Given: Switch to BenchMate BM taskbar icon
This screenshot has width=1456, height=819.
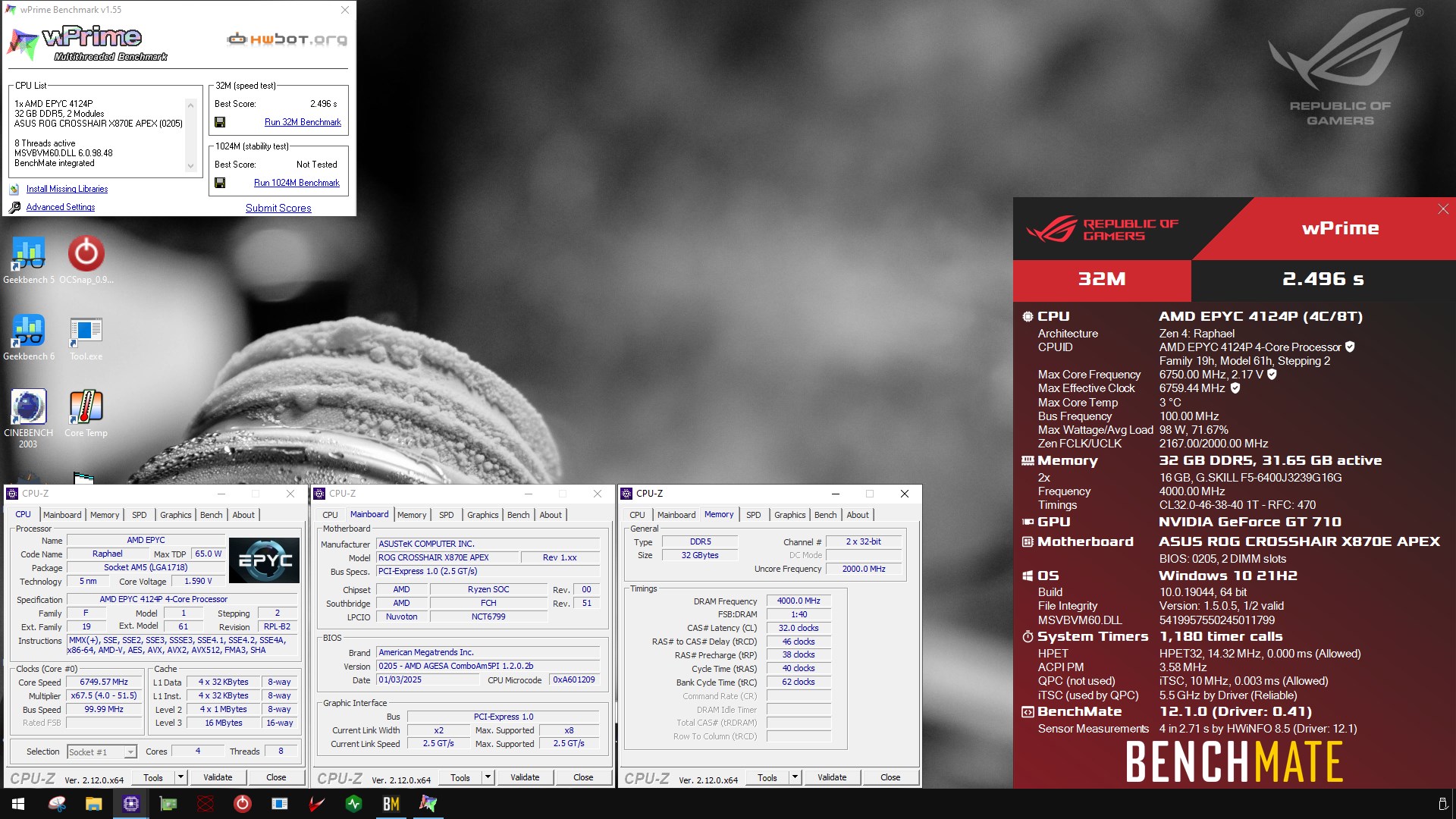Looking at the screenshot, I should 391,804.
